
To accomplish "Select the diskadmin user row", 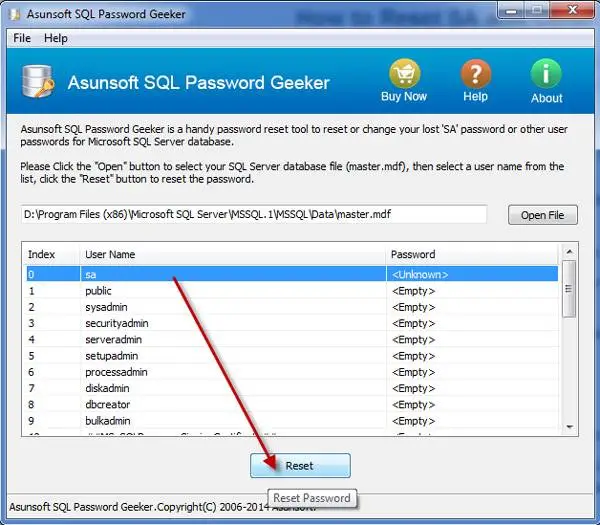I will 292,388.
